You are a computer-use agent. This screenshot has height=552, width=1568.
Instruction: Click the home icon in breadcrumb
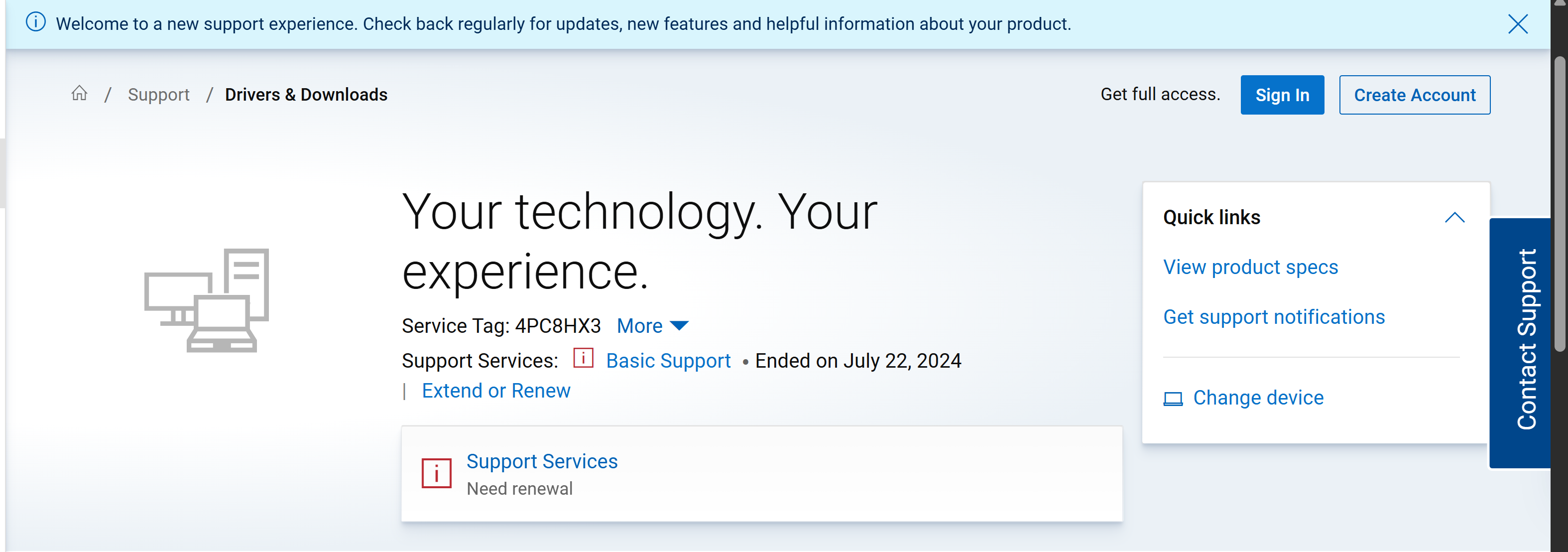point(79,94)
